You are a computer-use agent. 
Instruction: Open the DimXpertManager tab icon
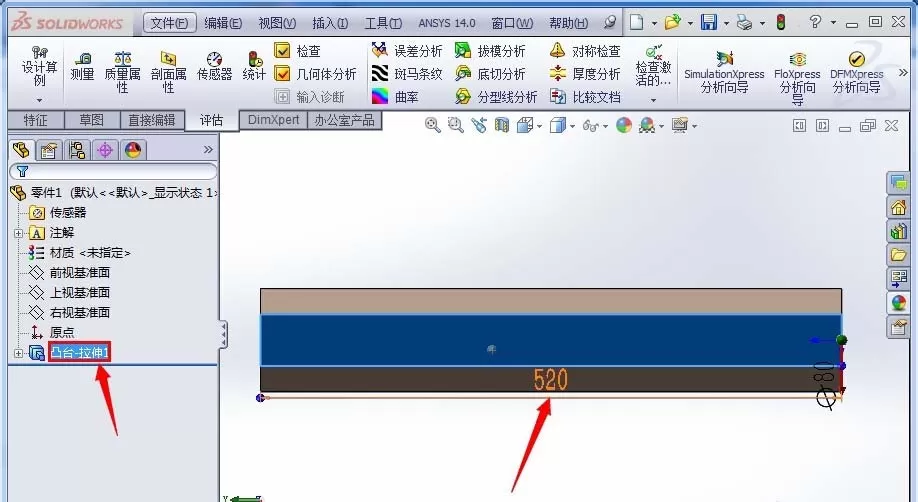[x=105, y=151]
